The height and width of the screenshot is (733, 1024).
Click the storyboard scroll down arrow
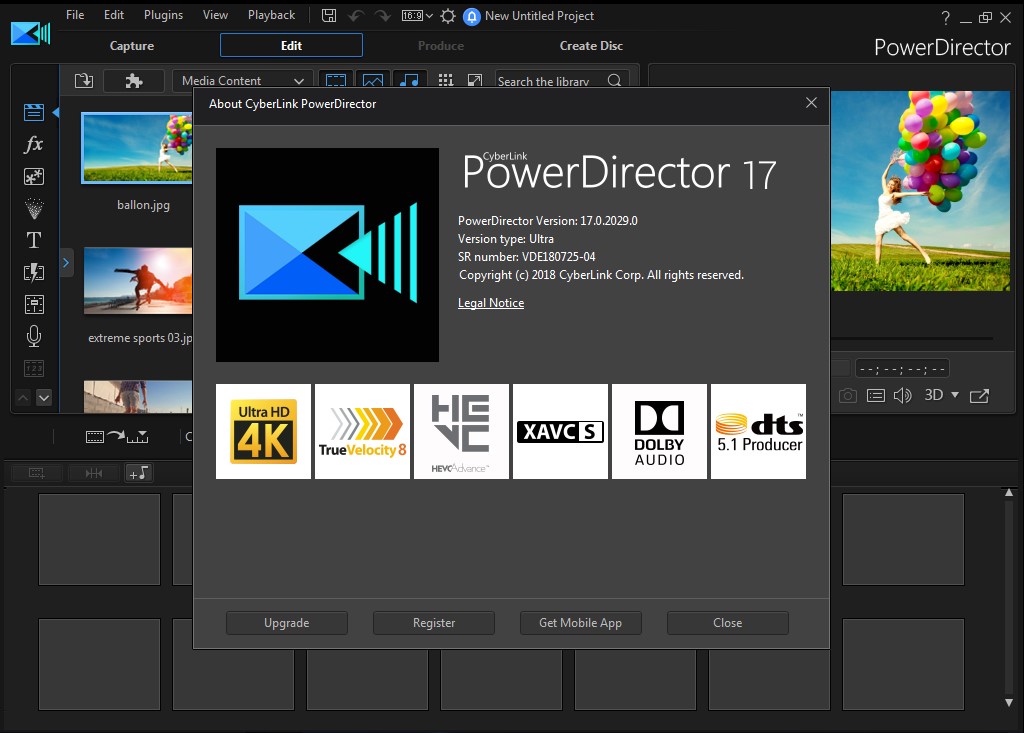click(1009, 702)
